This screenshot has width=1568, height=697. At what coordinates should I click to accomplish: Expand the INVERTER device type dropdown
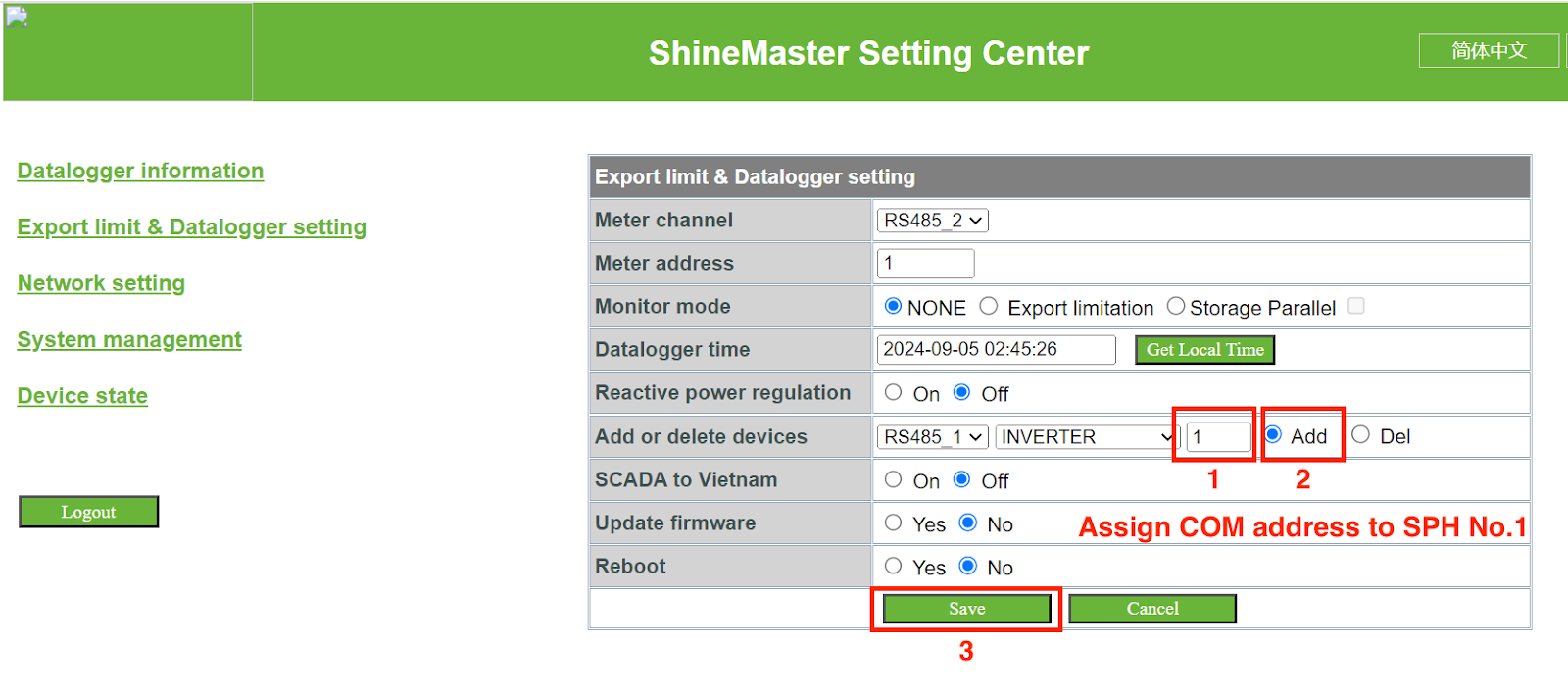1086,437
